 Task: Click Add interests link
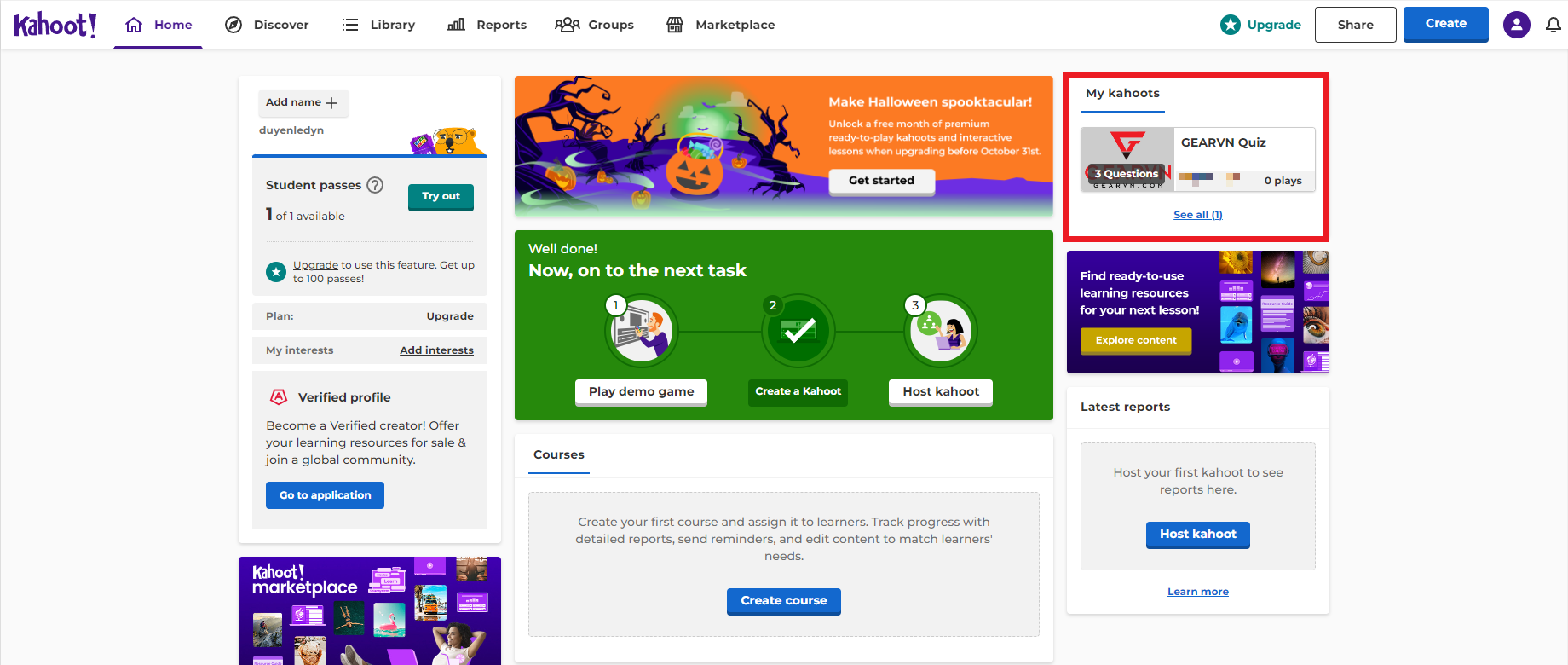coord(436,350)
